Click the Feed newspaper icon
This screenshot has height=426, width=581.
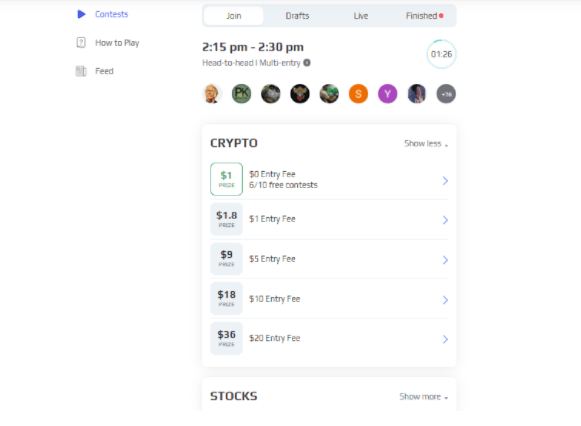pos(81,71)
